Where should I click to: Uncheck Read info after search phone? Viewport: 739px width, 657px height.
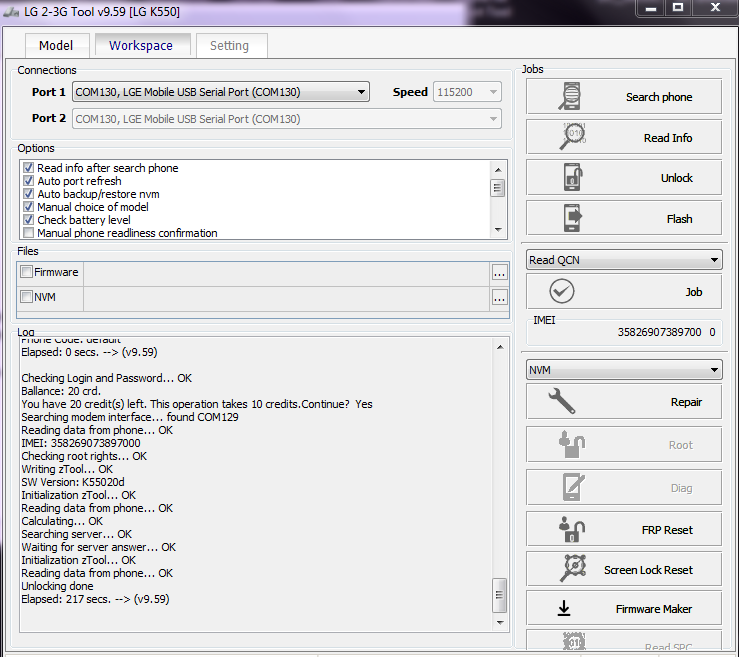[x=29, y=168]
